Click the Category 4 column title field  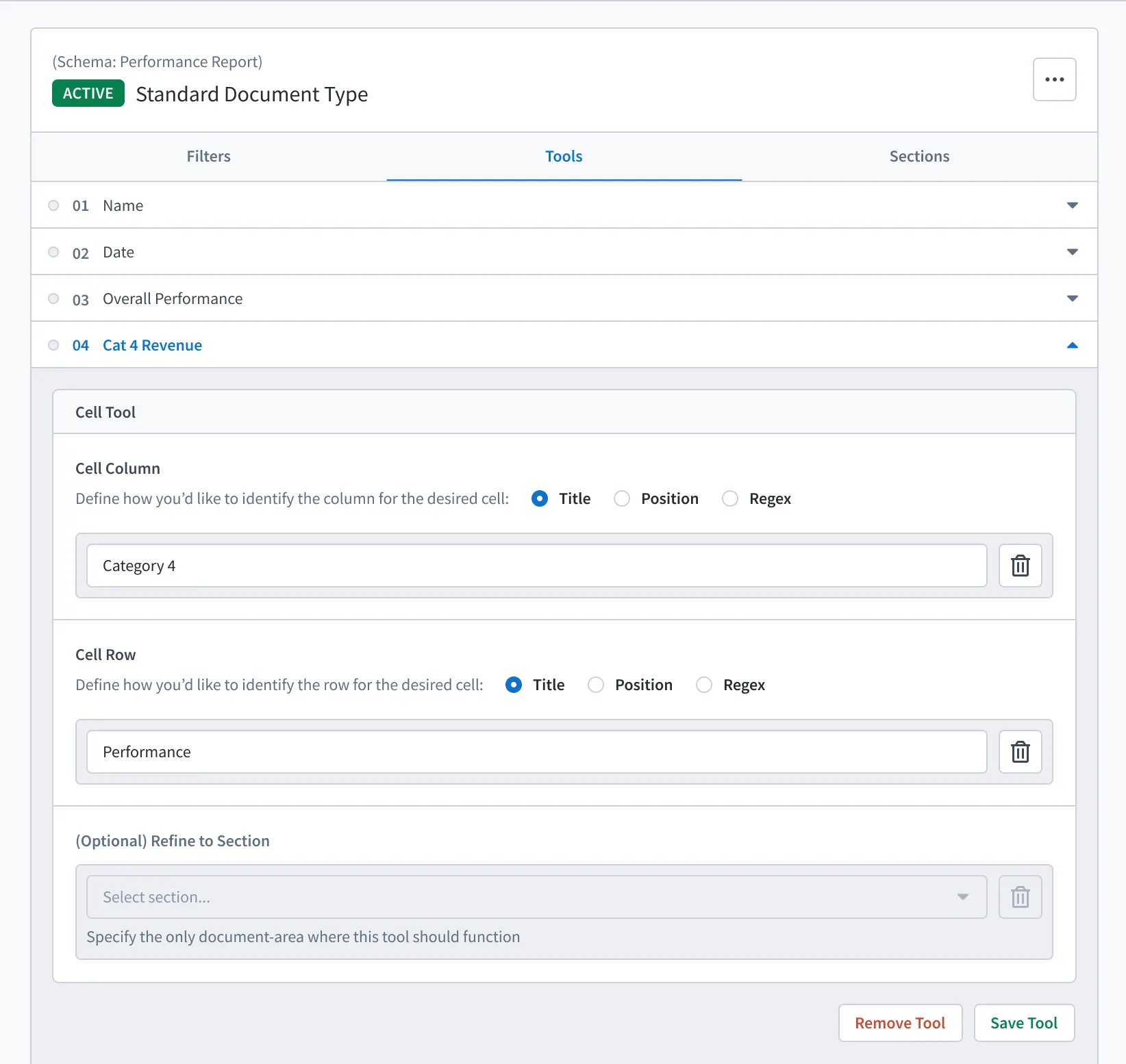coord(536,566)
